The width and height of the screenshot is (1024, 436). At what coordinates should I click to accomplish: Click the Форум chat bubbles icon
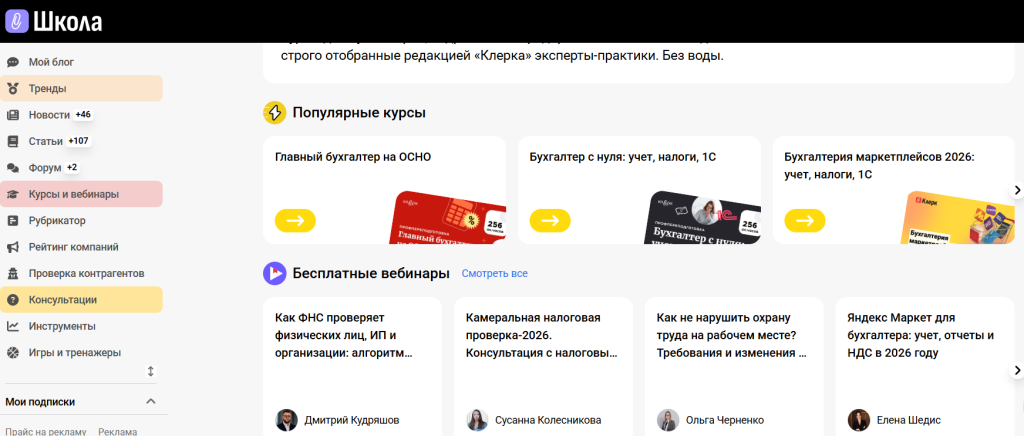(12, 168)
